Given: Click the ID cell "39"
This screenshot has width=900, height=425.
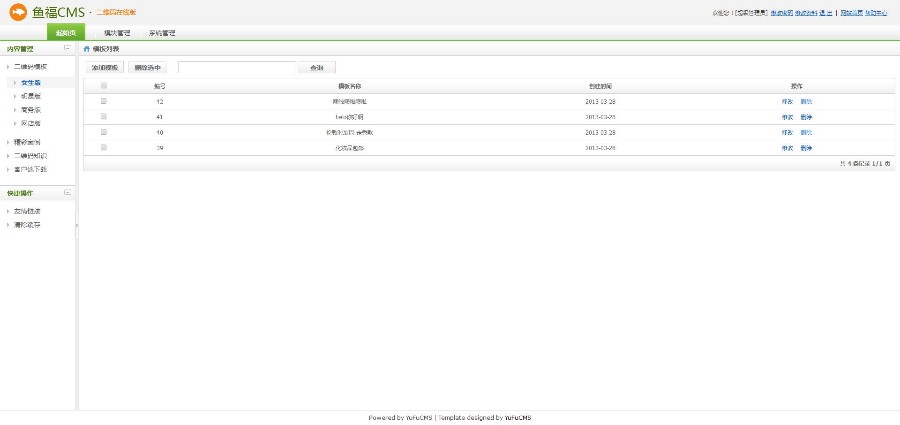Looking at the screenshot, I should (160, 148).
